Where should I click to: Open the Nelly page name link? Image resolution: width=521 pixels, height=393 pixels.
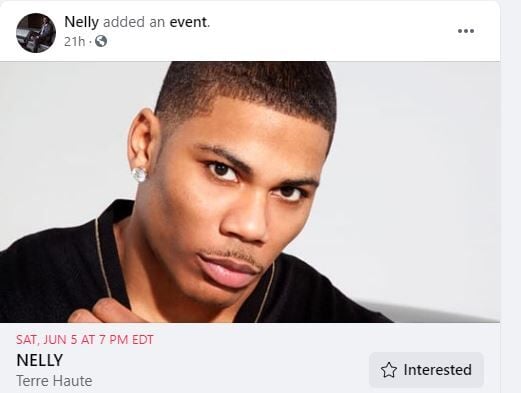pos(81,22)
